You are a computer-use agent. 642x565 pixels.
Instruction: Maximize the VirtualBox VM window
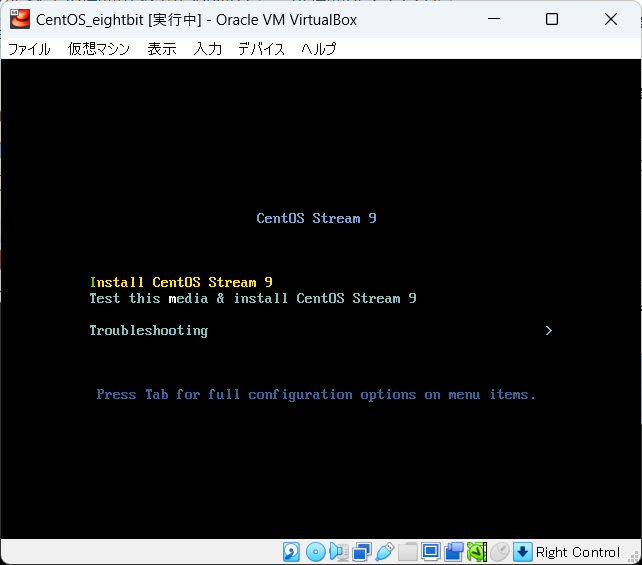pyautogui.click(x=552, y=19)
